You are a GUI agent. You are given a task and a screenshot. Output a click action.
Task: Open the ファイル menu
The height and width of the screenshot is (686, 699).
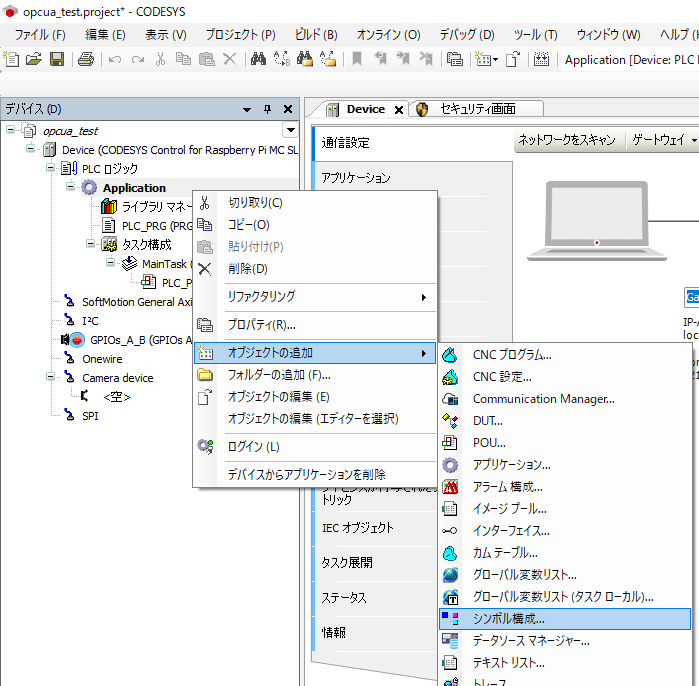40,35
